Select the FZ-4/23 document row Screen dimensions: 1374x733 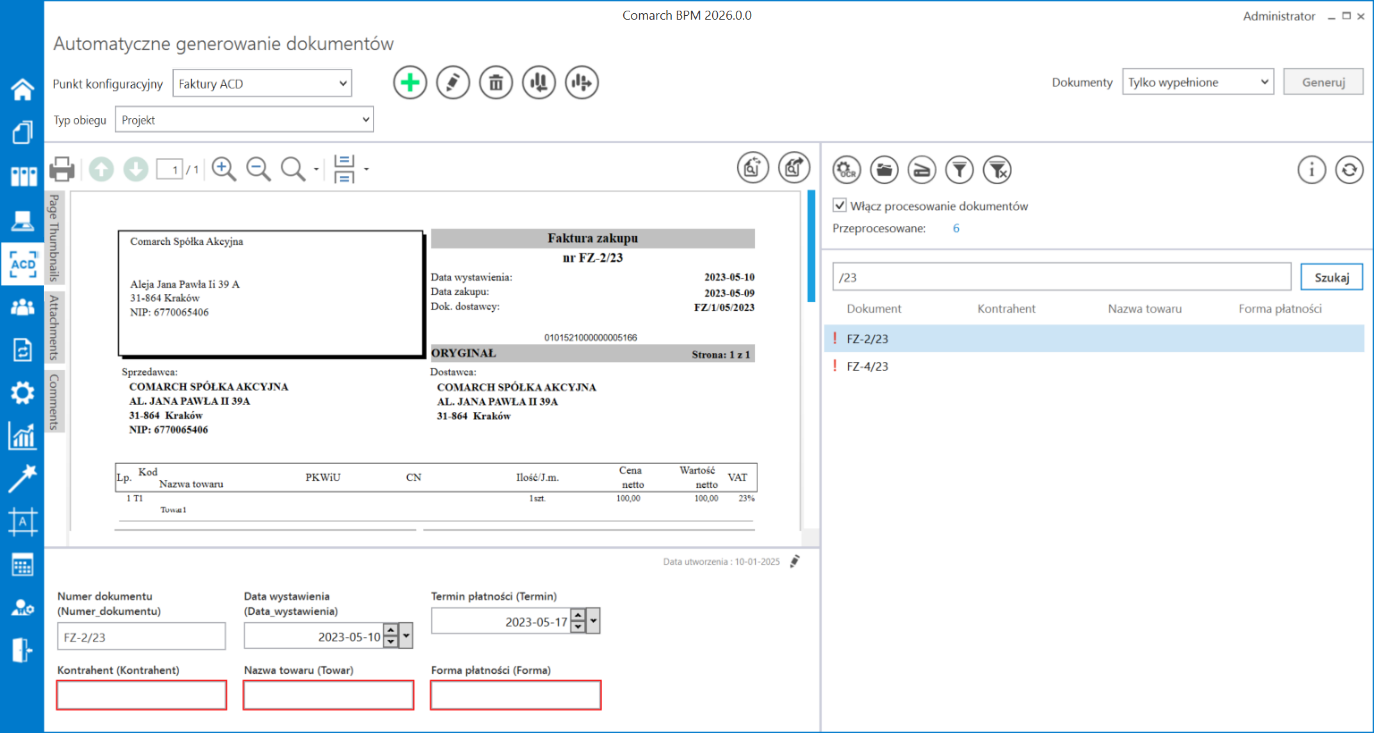868,366
